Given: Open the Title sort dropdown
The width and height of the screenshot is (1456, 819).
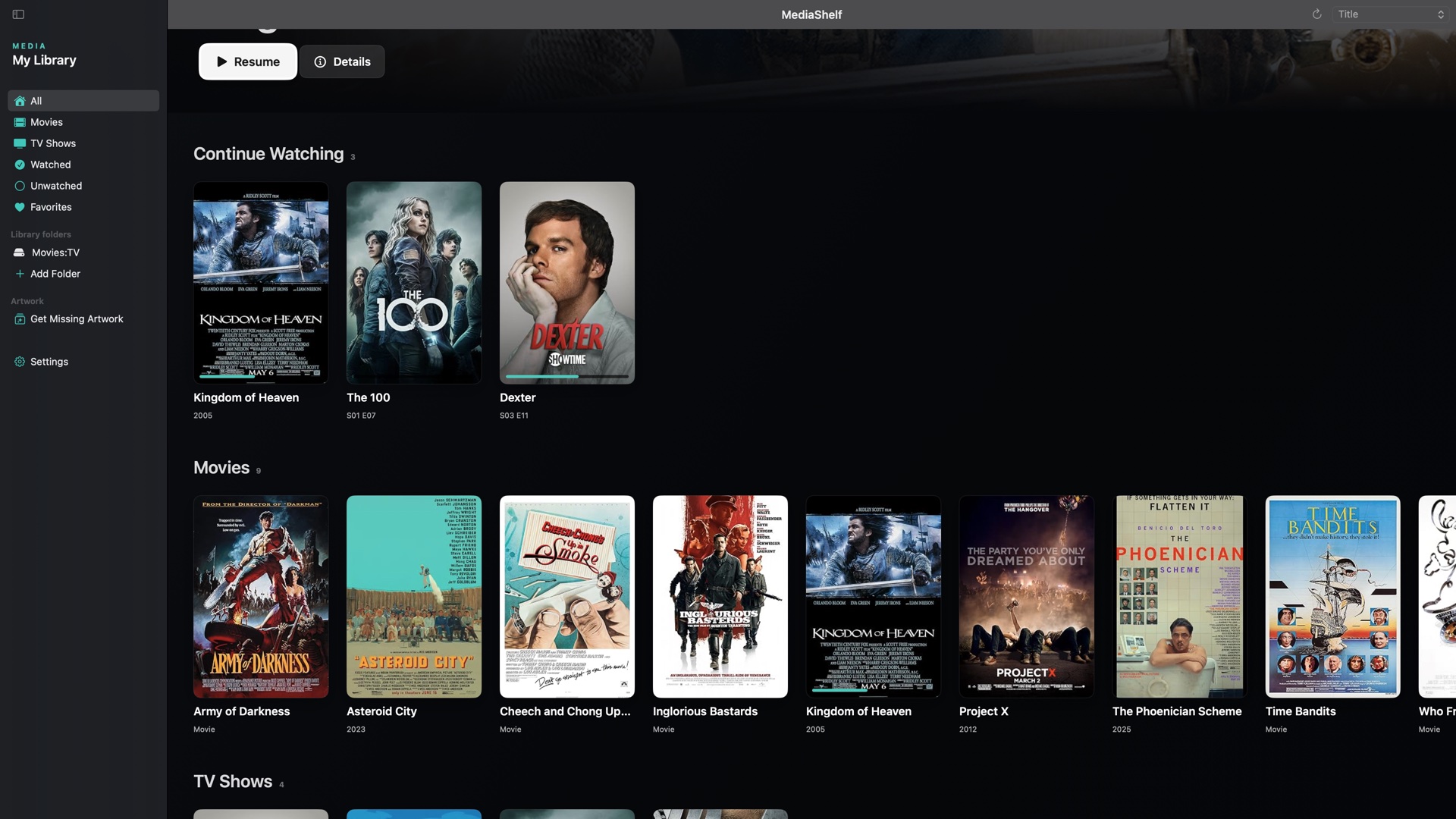Looking at the screenshot, I should 1390,14.
